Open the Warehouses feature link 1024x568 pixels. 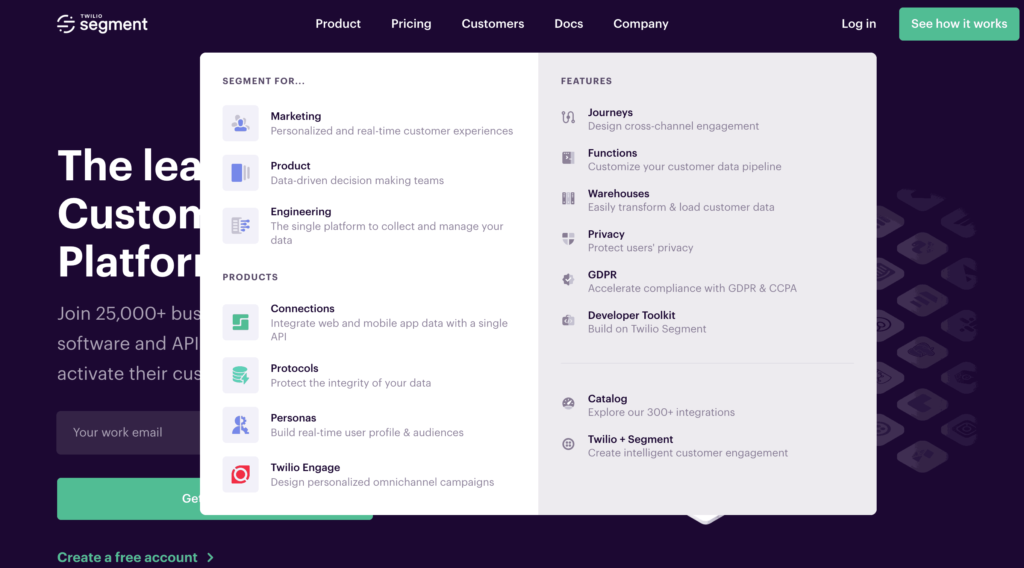tap(618, 194)
